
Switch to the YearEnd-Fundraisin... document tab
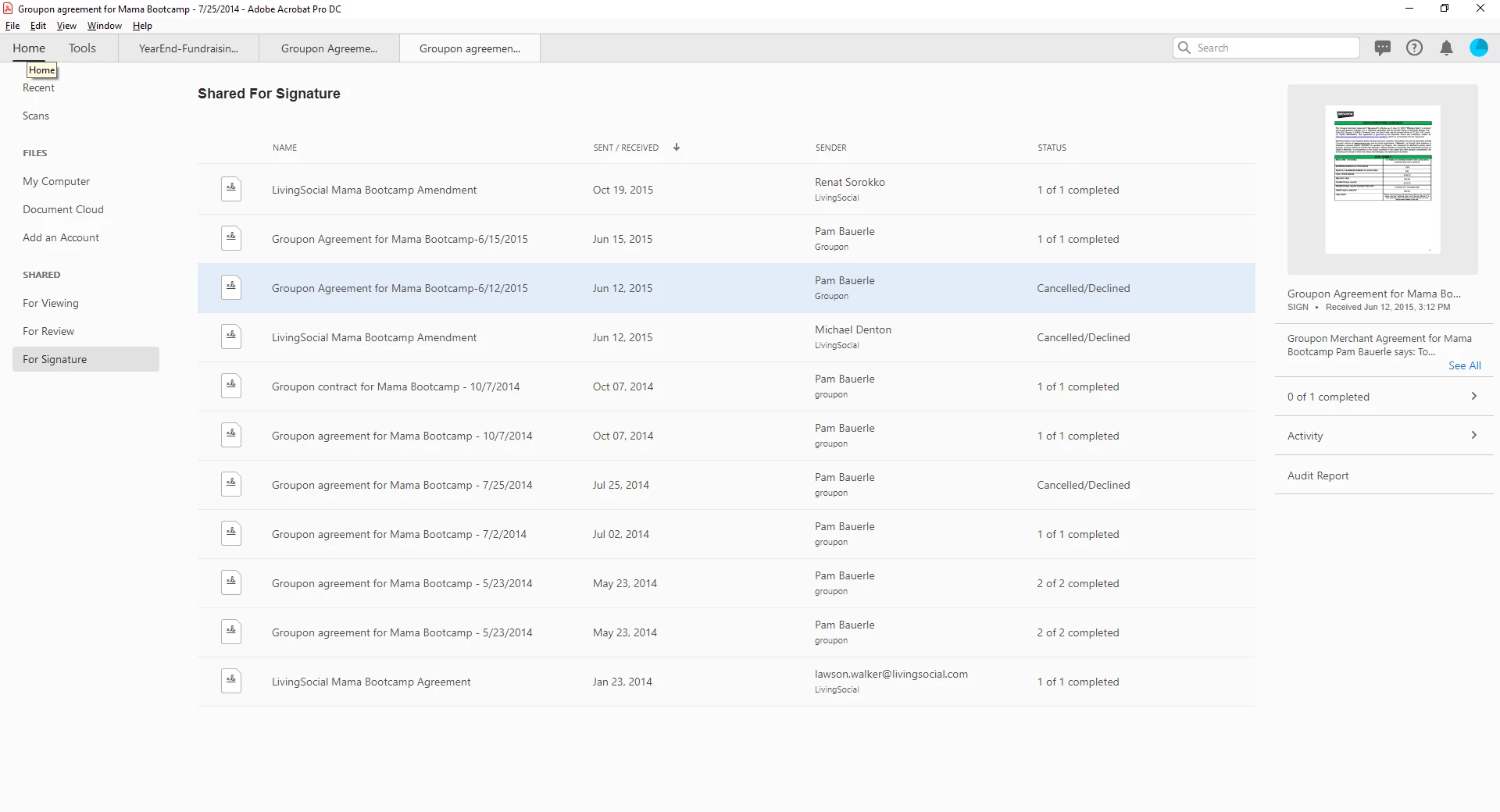189,48
